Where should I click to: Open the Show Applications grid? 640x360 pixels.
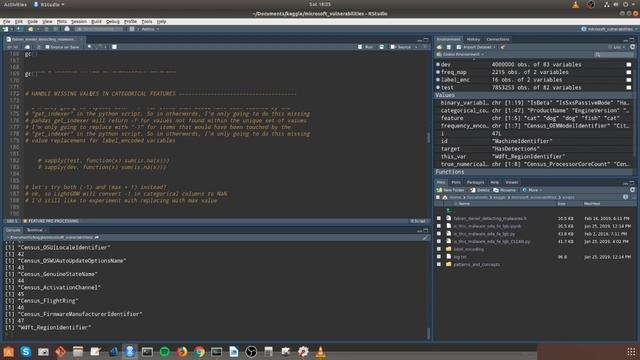(x=631, y=351)
